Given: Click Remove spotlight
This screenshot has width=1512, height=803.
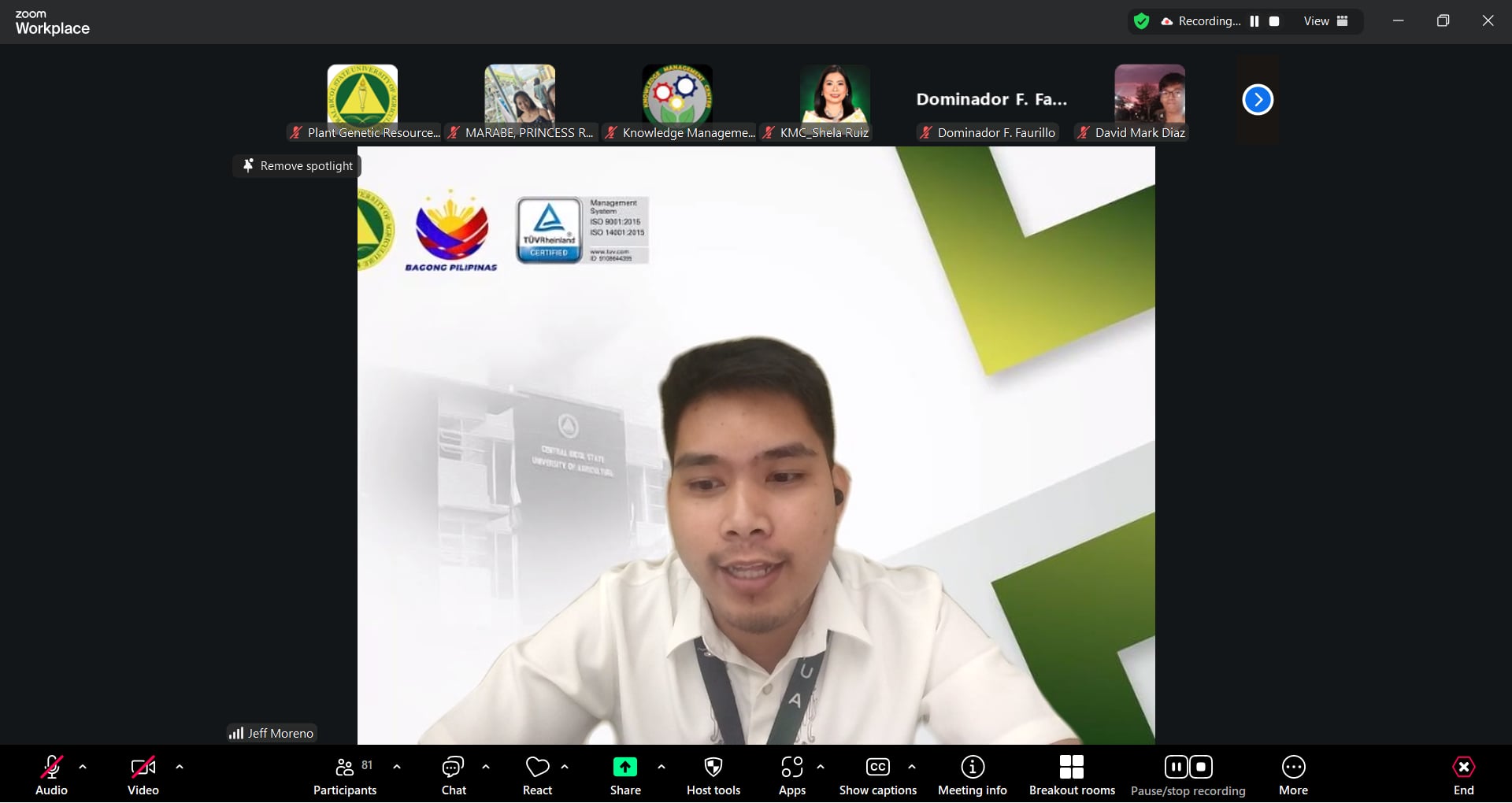Looking at the screenshot, I should (x=298, y=166).
